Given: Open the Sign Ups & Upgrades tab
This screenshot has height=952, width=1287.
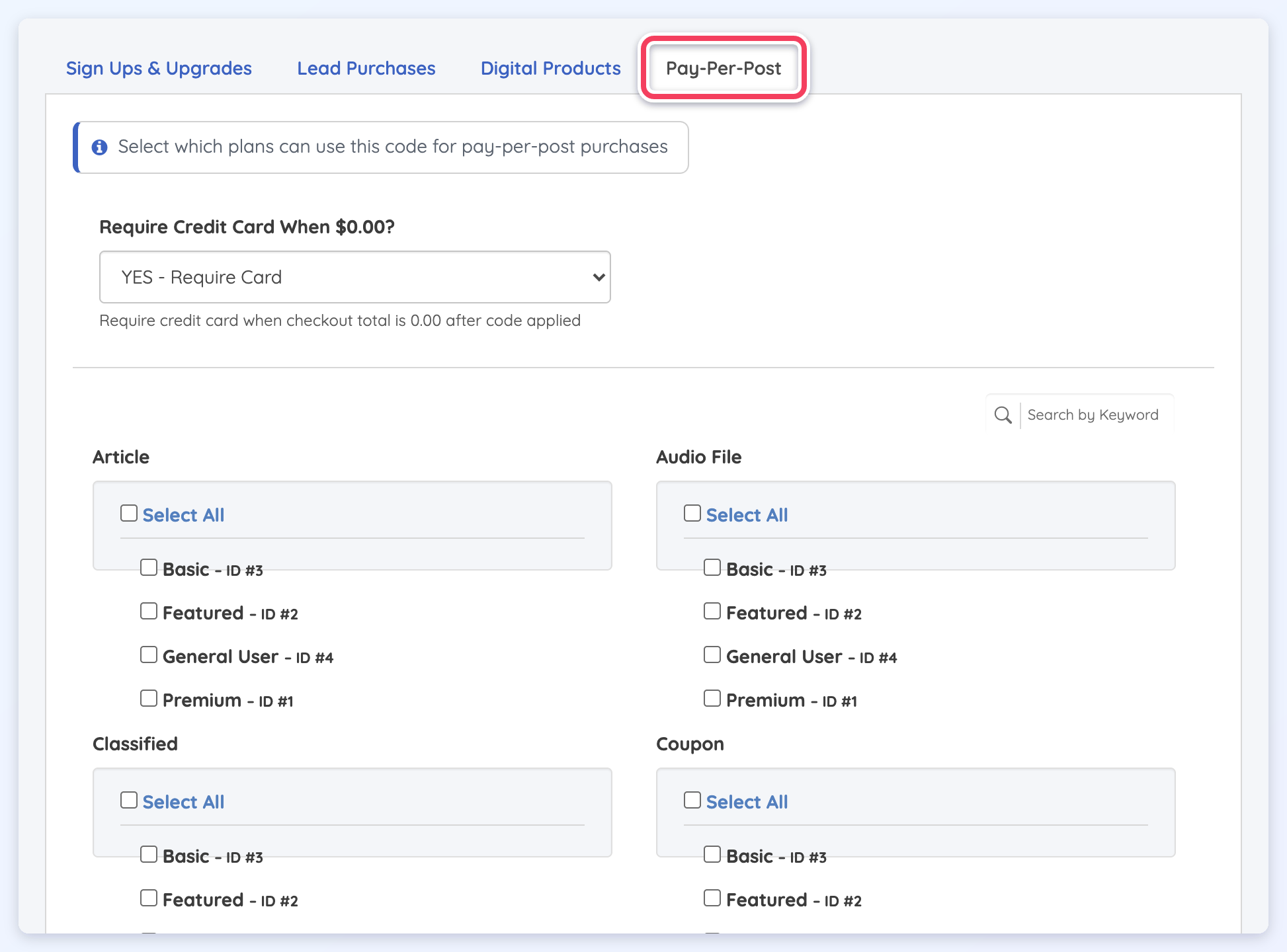Looking at the screenshot, I should (159, 68).
